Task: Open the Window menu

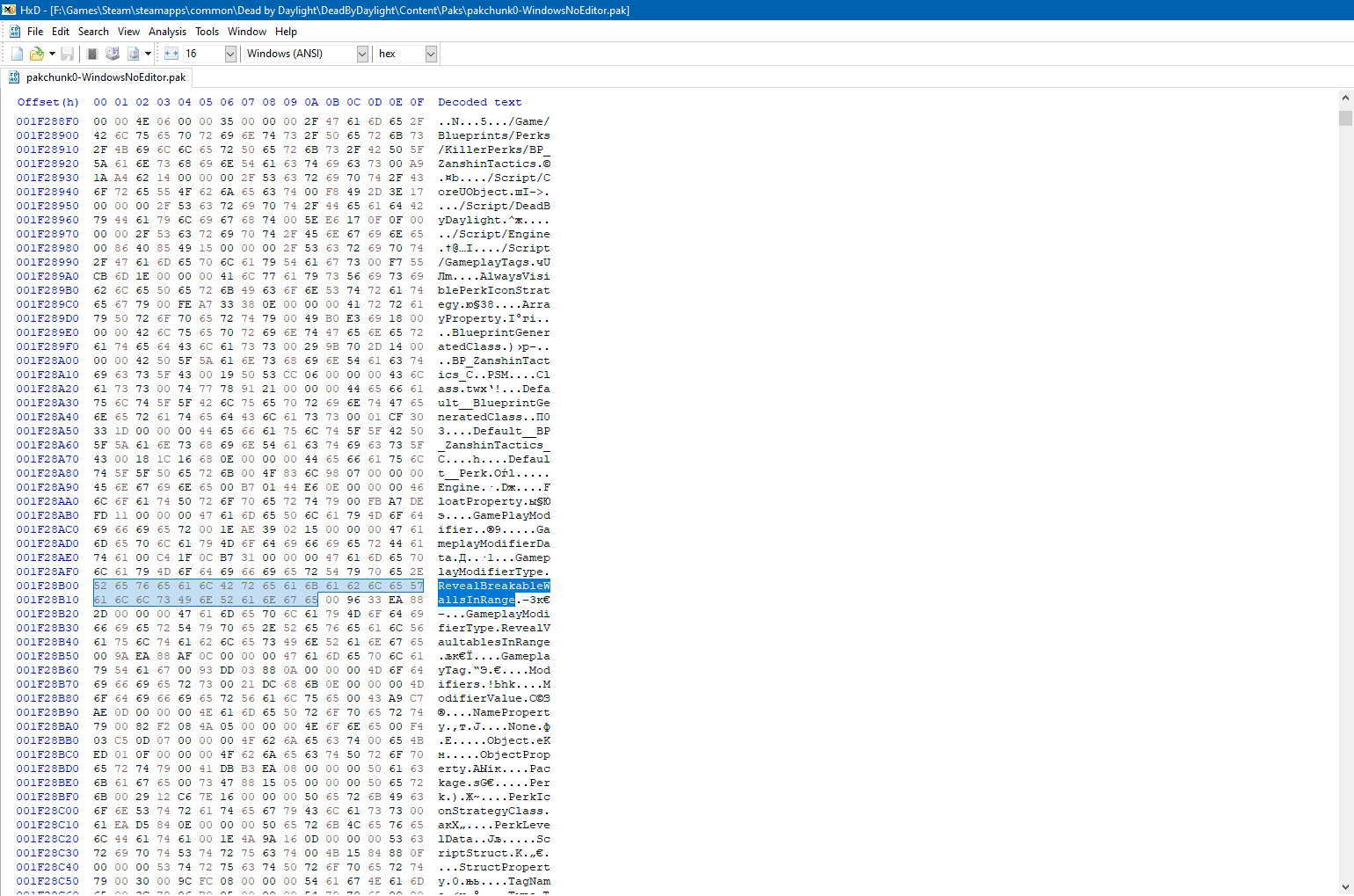Action: coord(247,31)
